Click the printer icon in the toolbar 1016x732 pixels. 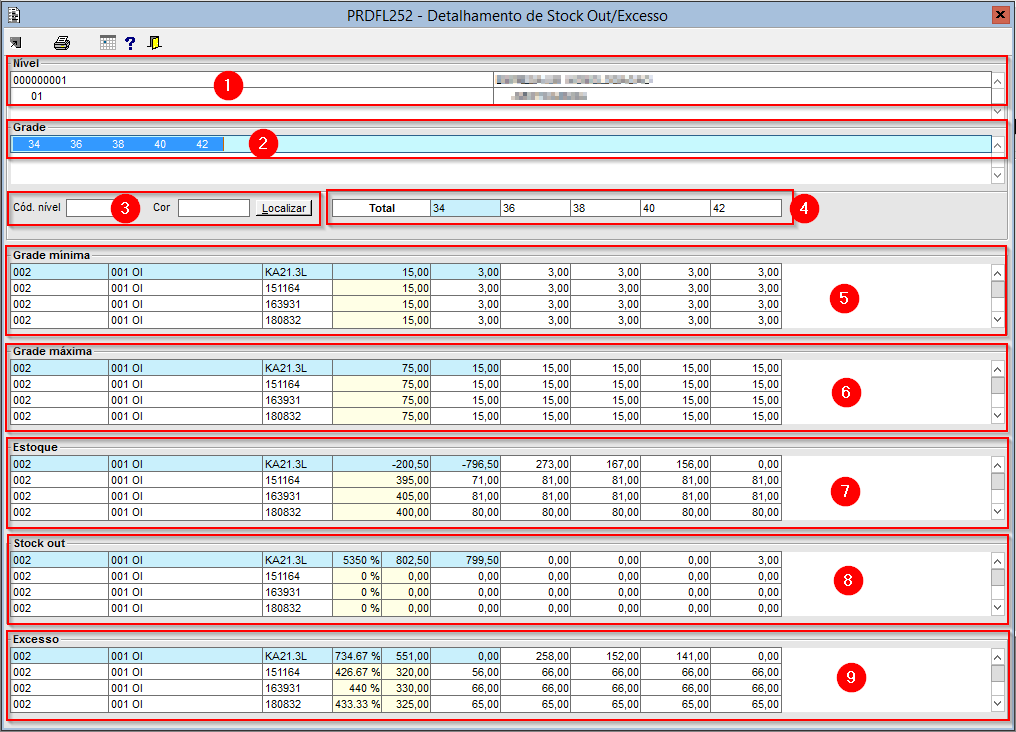point(62,43)
